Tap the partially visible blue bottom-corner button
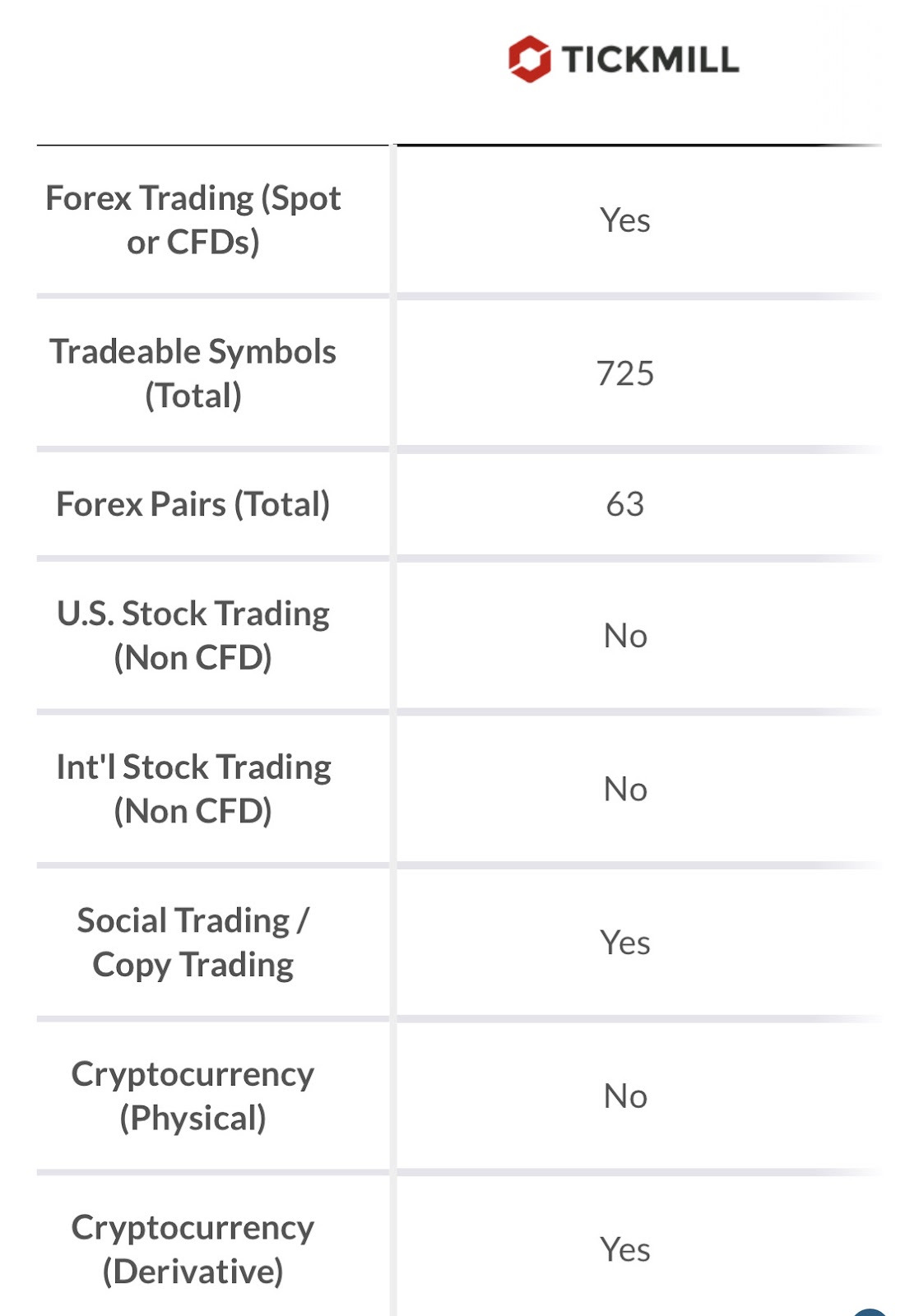919x1316 pixels. pyautogui.click(x=870, y=1311)
